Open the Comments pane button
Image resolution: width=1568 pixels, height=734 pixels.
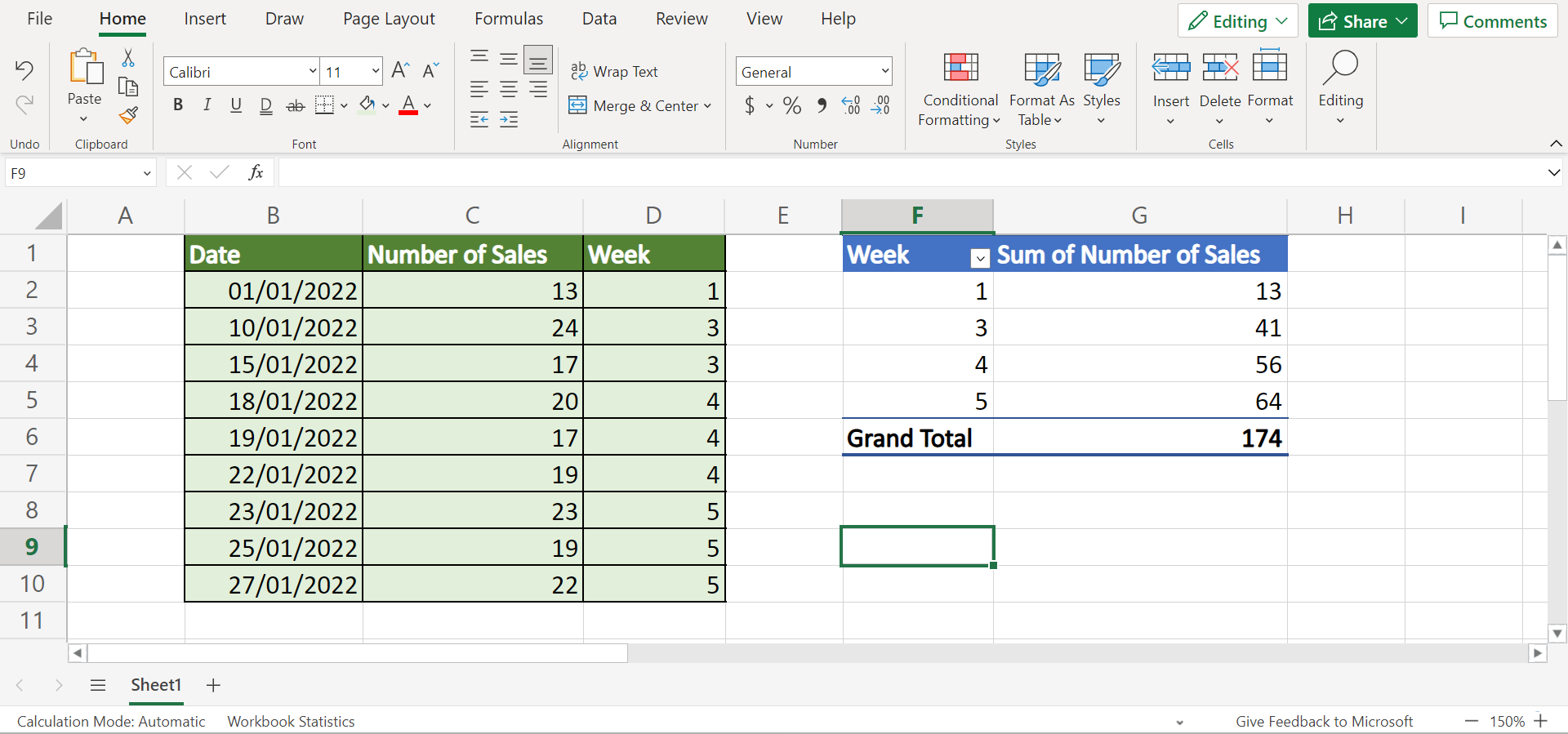coord(1493,21)
